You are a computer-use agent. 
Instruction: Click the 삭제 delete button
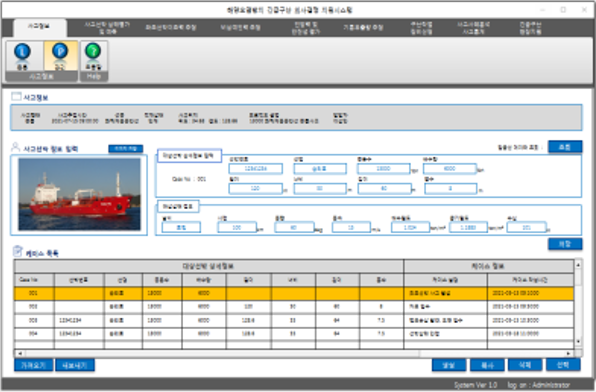(525, 365)
